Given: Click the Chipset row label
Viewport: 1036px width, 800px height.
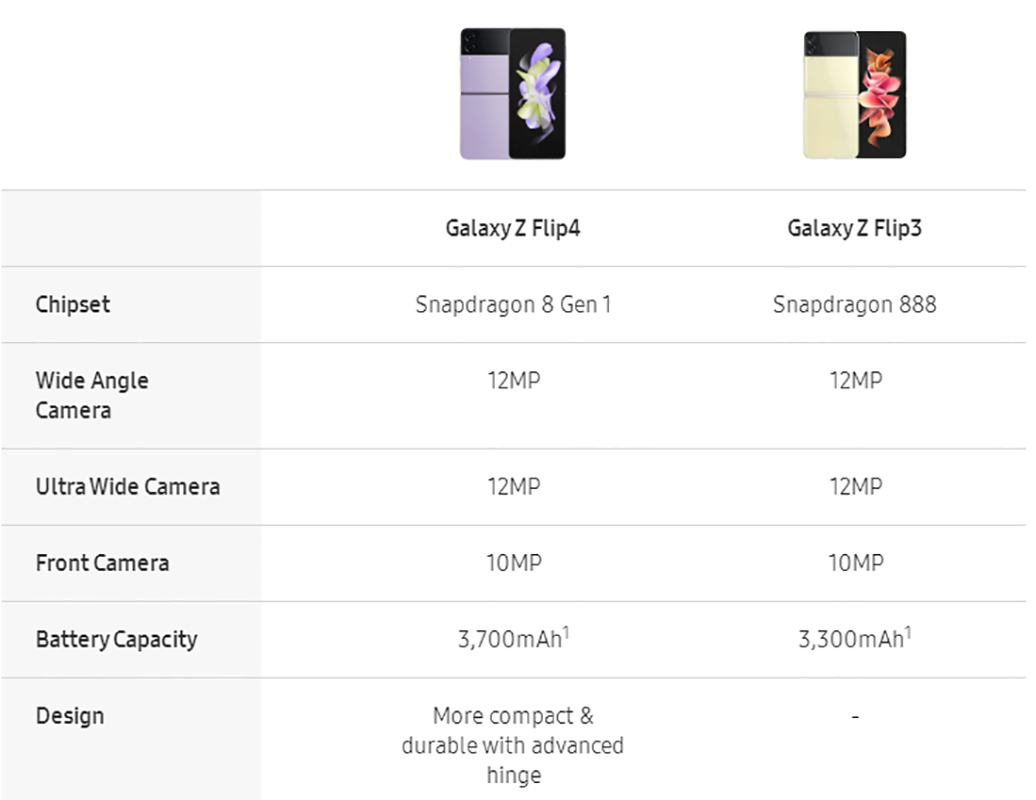Looking at the screenshot, I should tap(73, 305).
